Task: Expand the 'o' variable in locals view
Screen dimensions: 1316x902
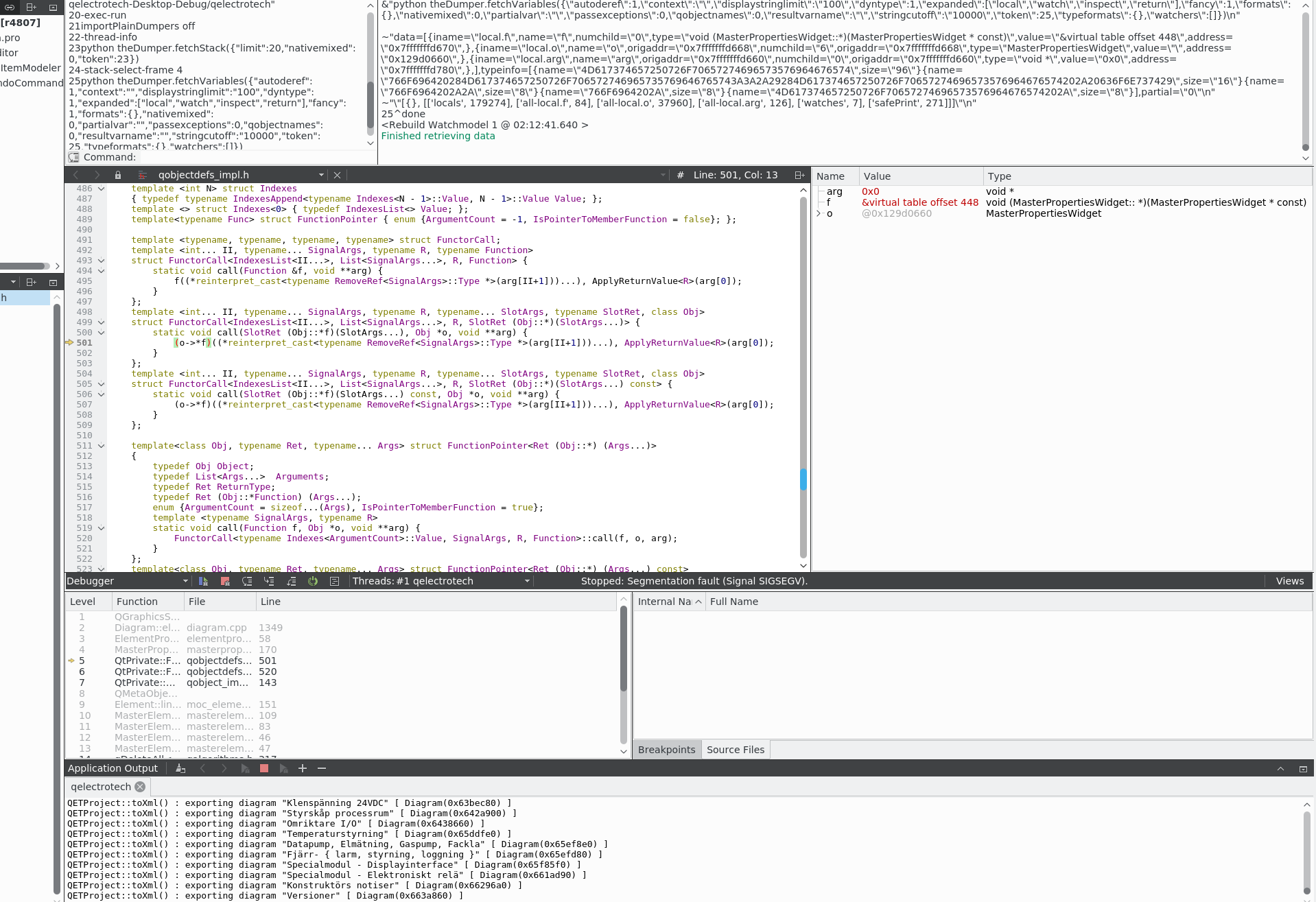Action: coord(819,213)
